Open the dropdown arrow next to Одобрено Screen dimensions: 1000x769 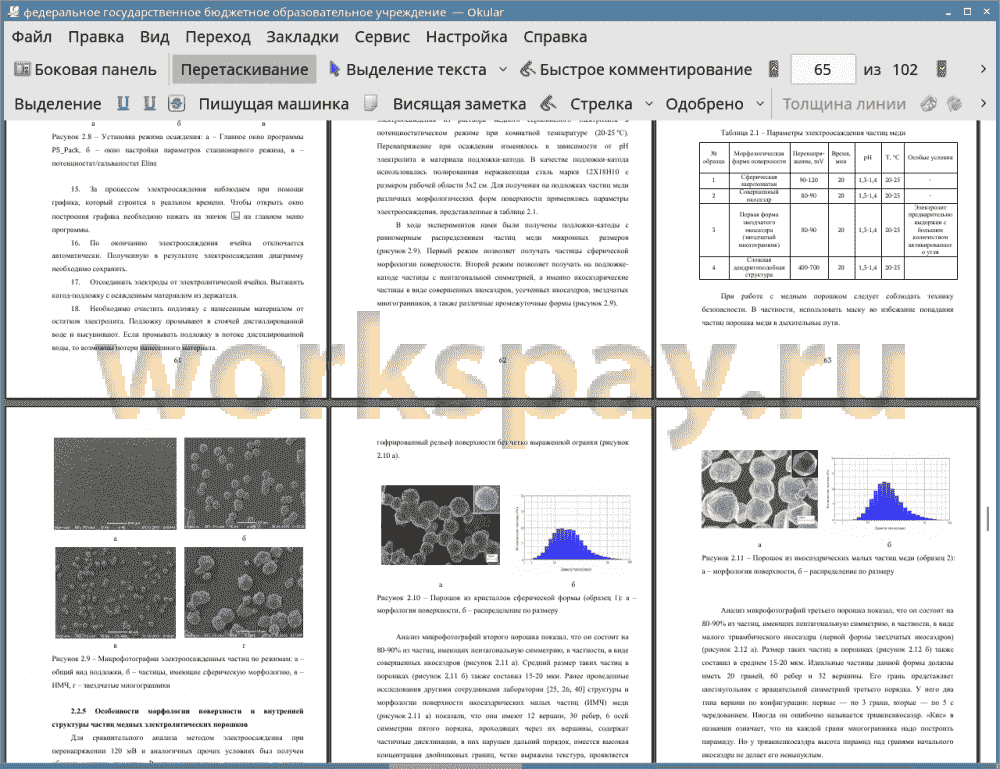coord(760,104)
